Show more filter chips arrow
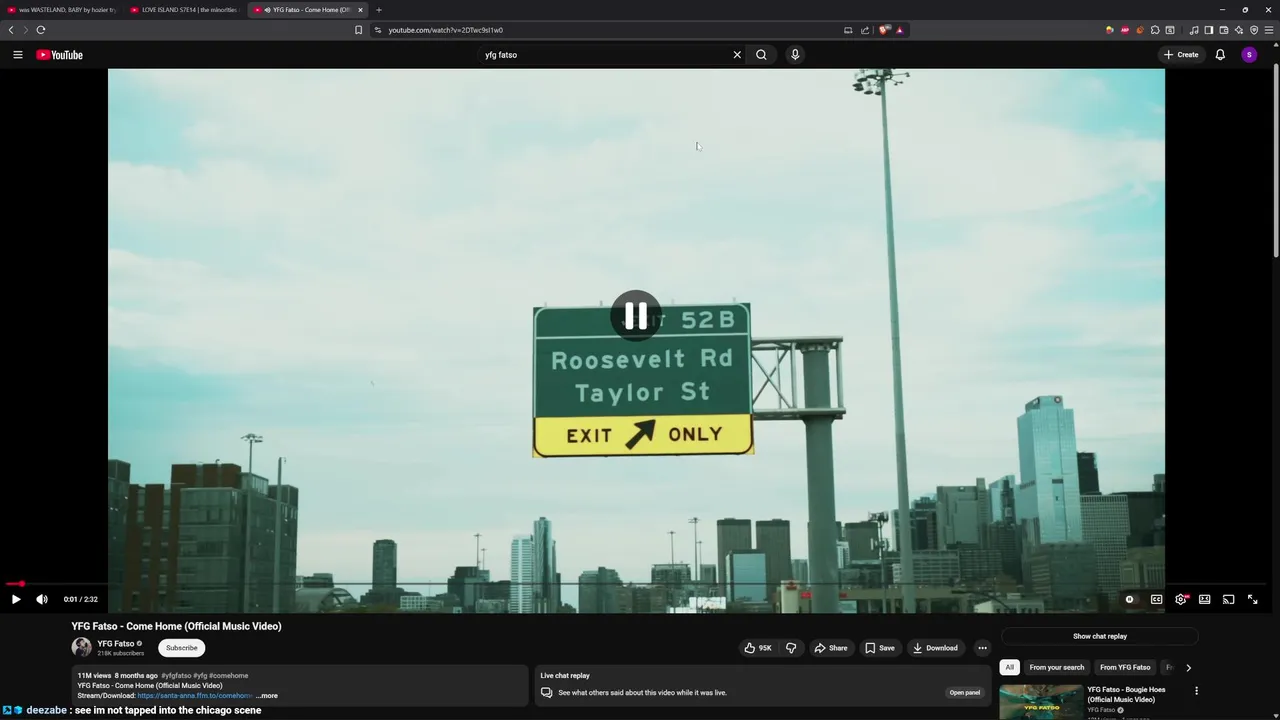Screen dimensions: 1280x720 click(1188, 667)
